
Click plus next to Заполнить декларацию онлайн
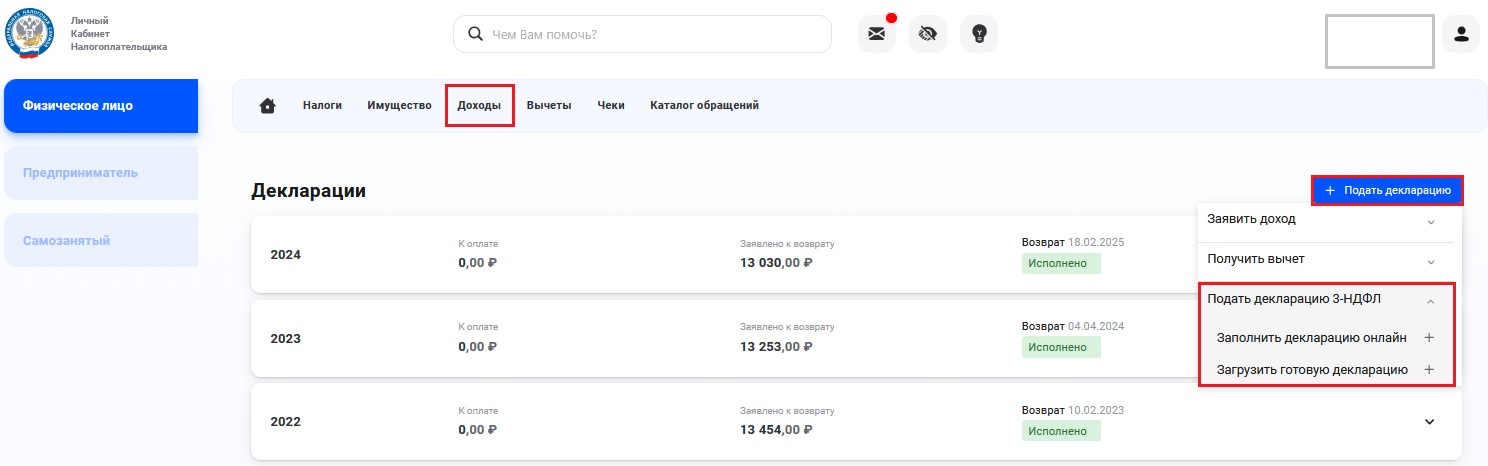tap(1429, 338)
